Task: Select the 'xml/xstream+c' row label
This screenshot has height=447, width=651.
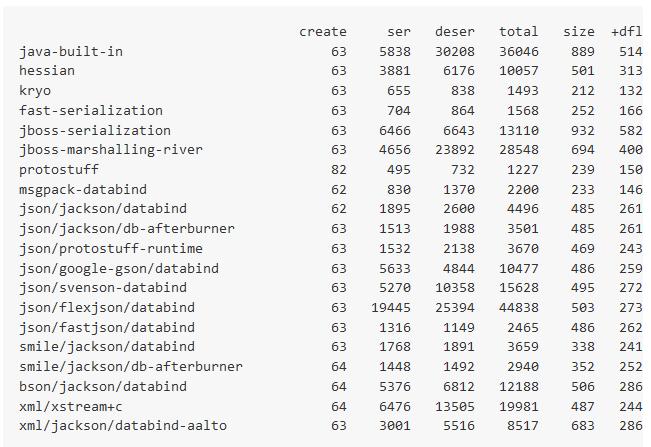Action: 71,406
